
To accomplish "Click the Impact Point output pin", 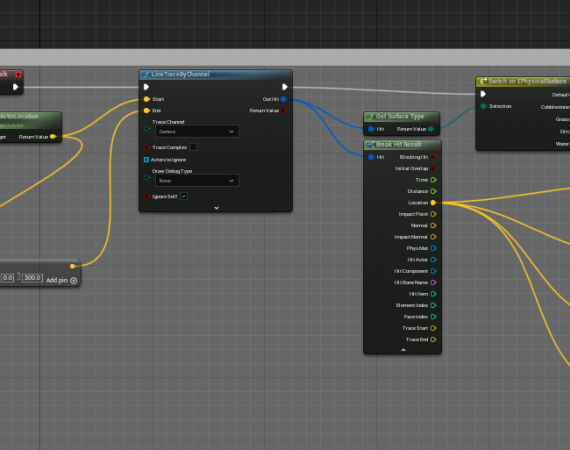I will click(433, 214).
